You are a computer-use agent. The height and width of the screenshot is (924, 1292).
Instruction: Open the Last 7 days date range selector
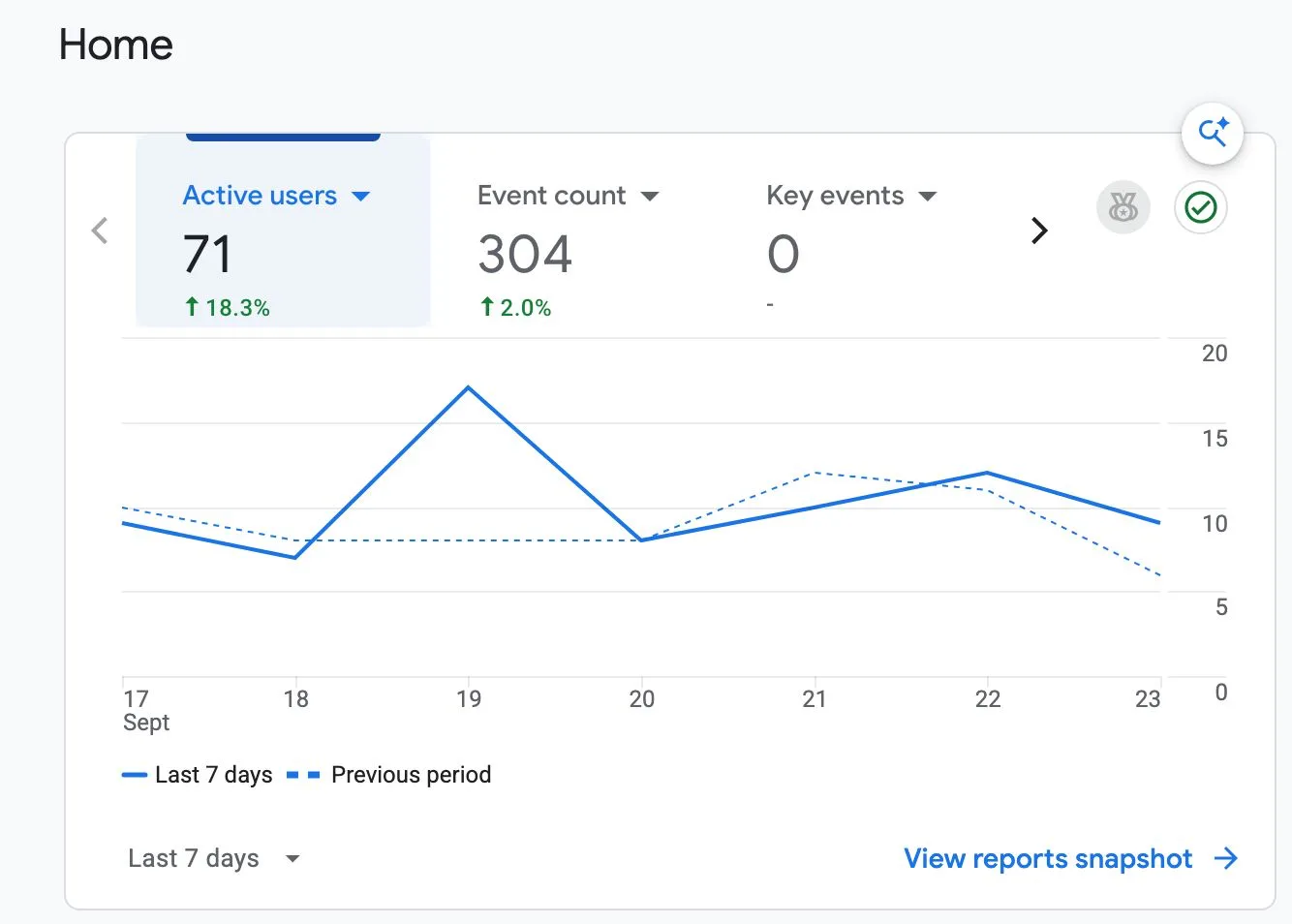point(213,858)
